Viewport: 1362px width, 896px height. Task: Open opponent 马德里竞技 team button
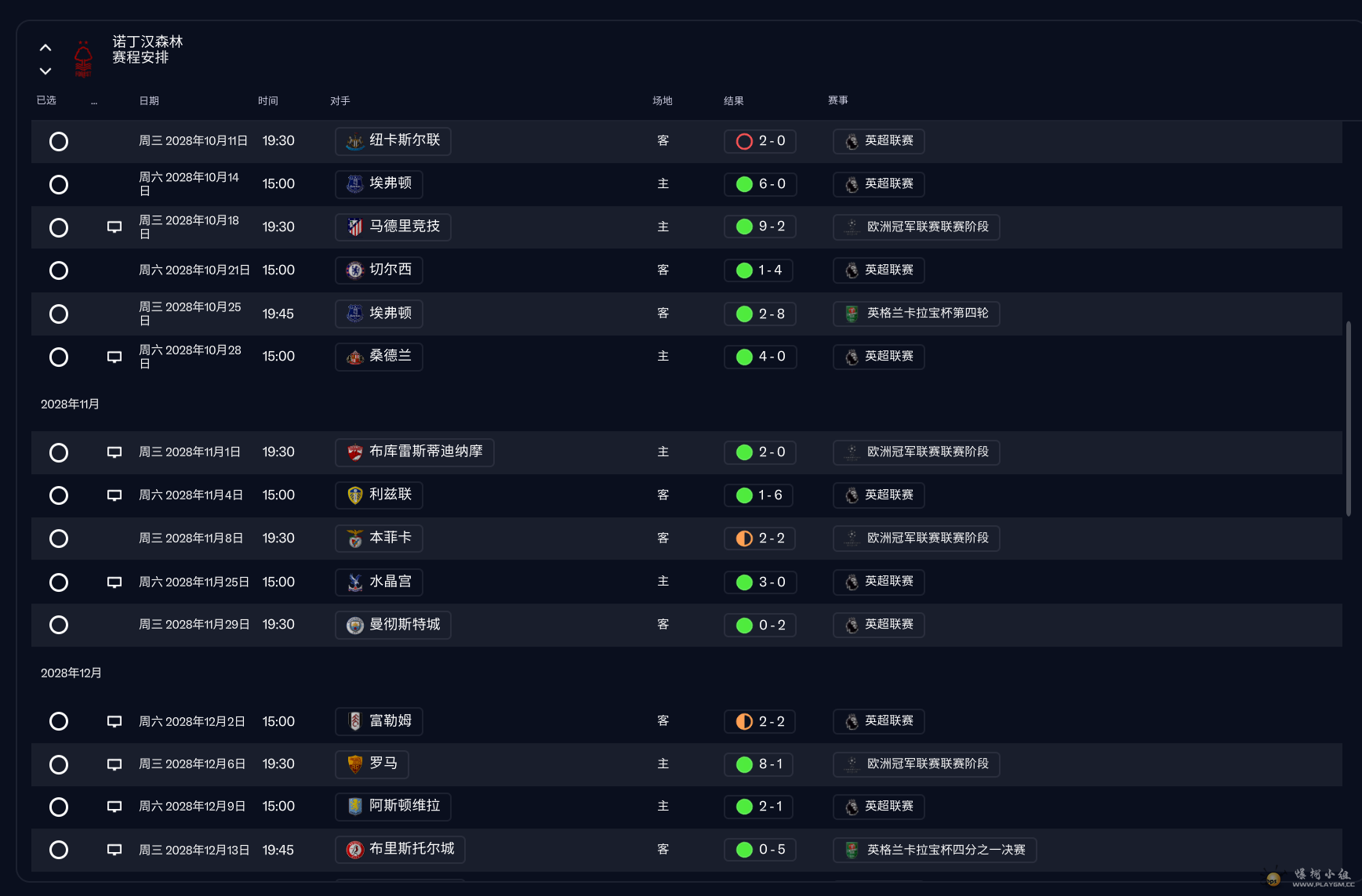(x=393, y=227)
